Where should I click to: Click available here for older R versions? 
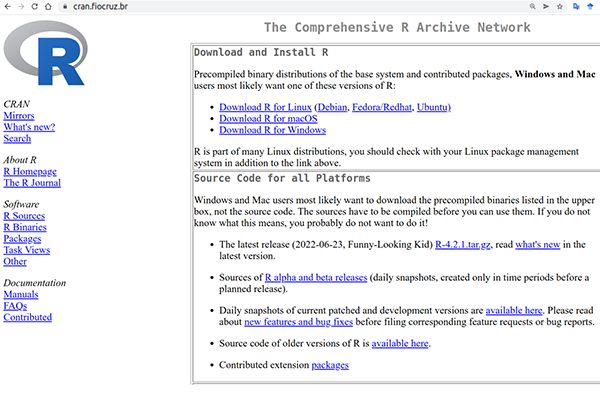[x=400, y=343]
